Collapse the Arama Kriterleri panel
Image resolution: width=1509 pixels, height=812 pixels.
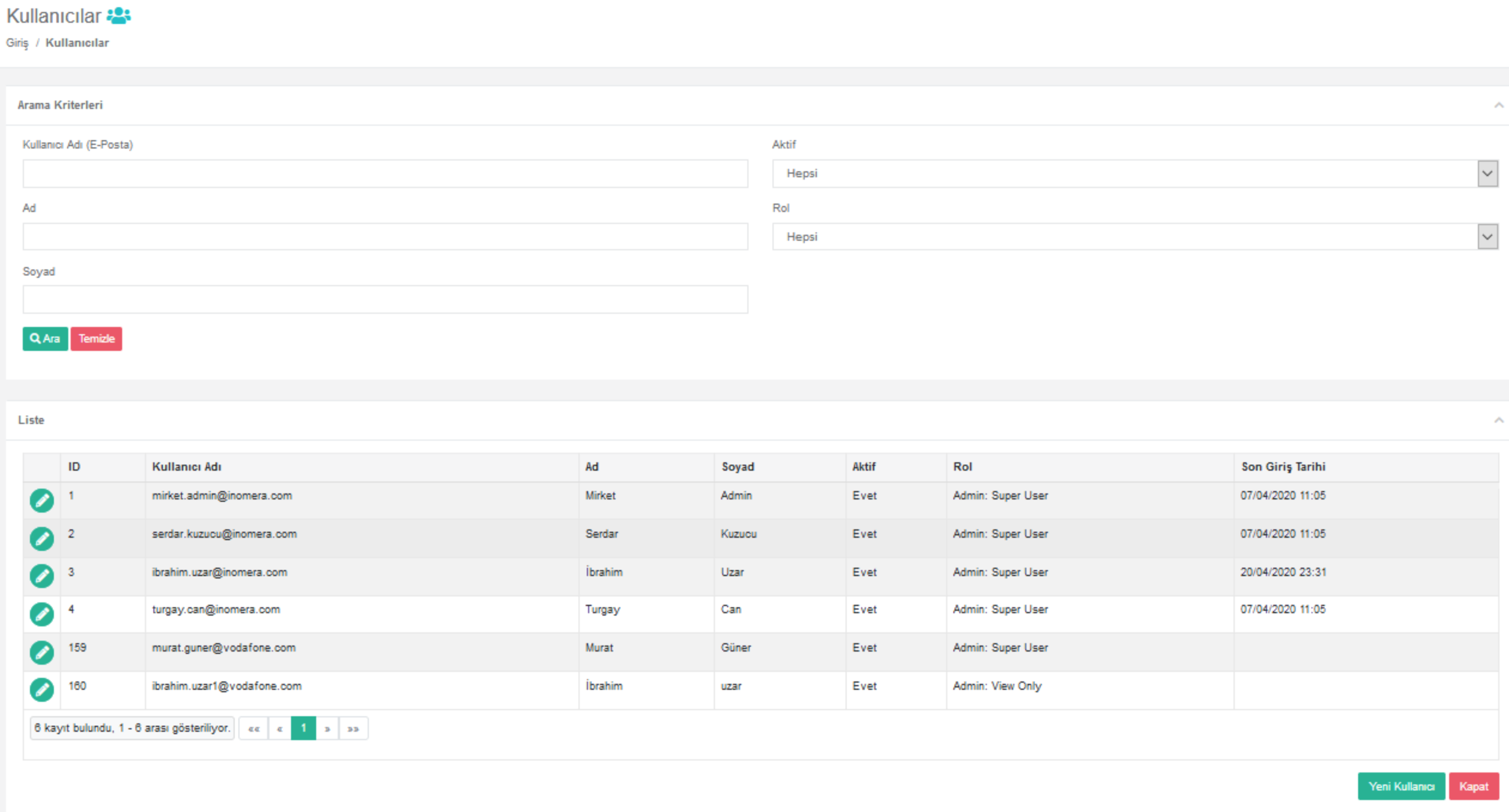1499,105
